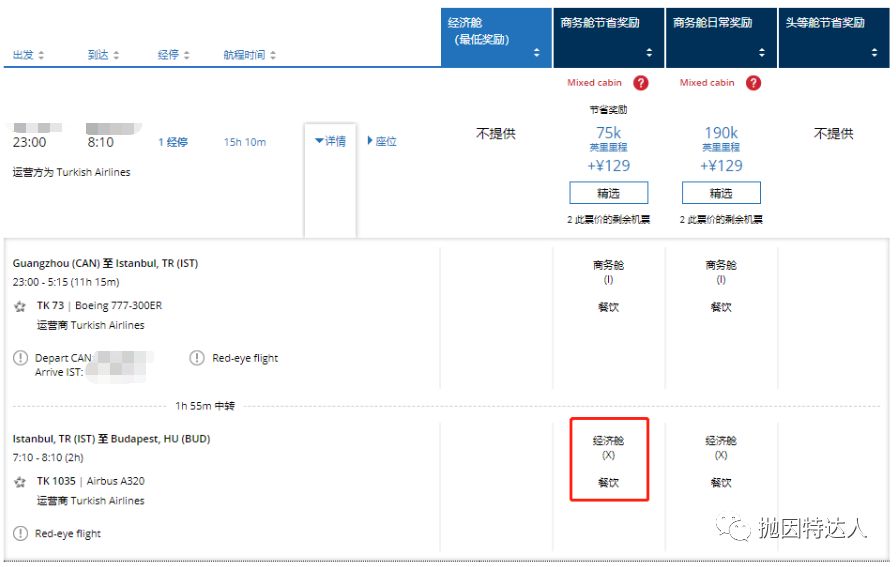Select the 75k miles fare 精选 button
This screenshot has width=896, height=567.
coord(609,193)
